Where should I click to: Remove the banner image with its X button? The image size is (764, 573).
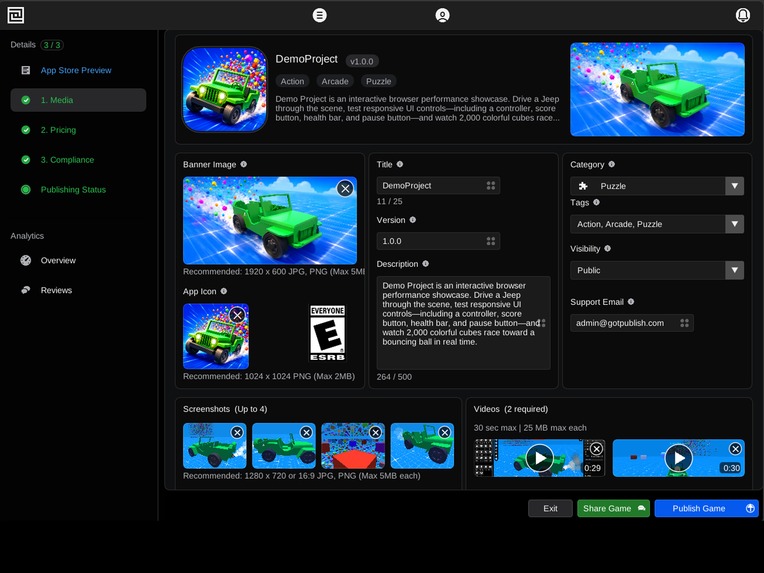[345, 189]
